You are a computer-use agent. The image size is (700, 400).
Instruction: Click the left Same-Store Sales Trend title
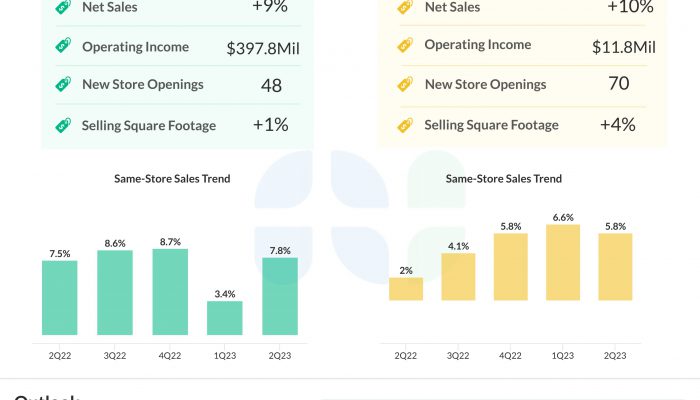[x=172, y=179]
